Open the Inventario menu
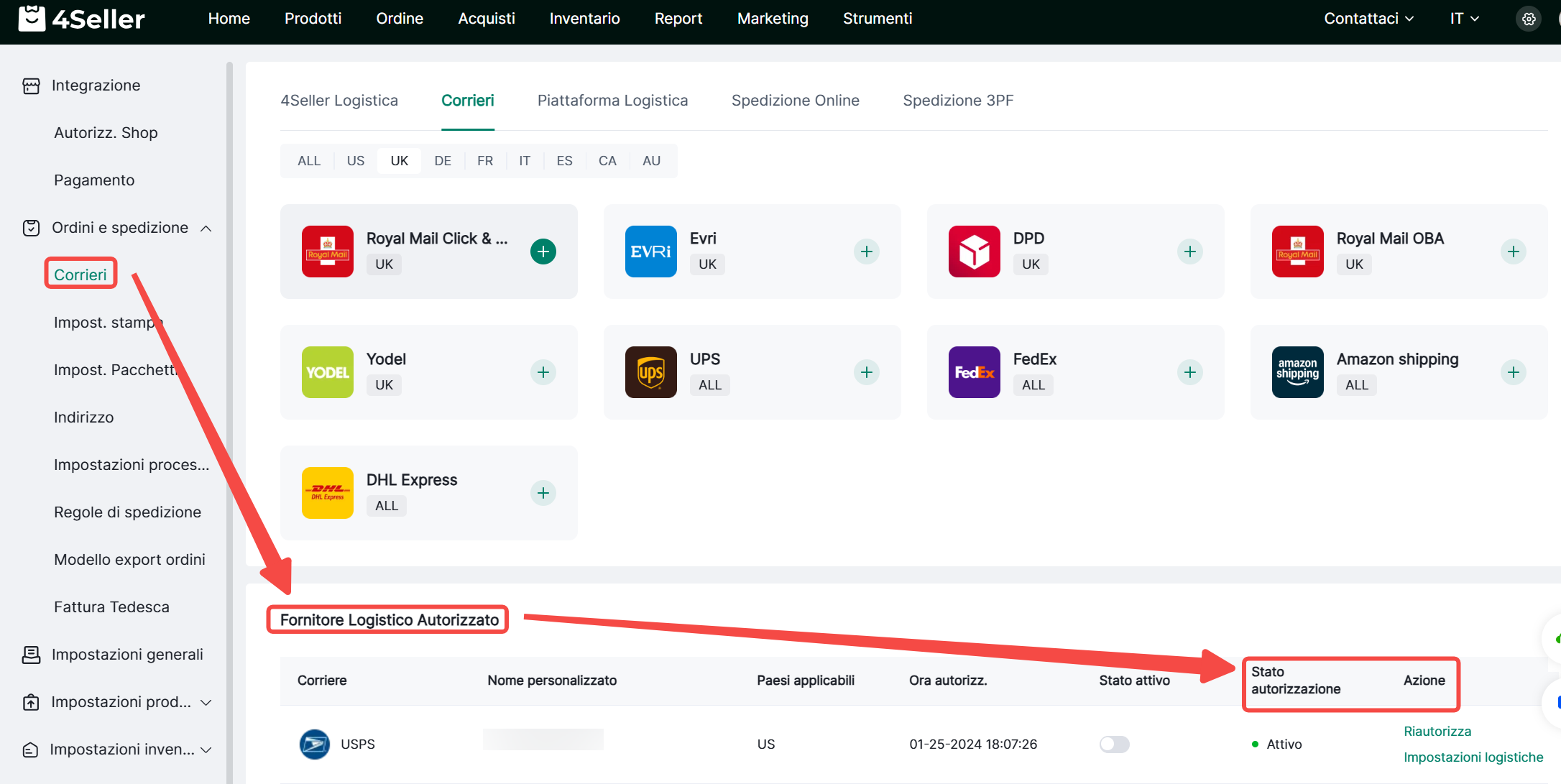 coord(584,19)
